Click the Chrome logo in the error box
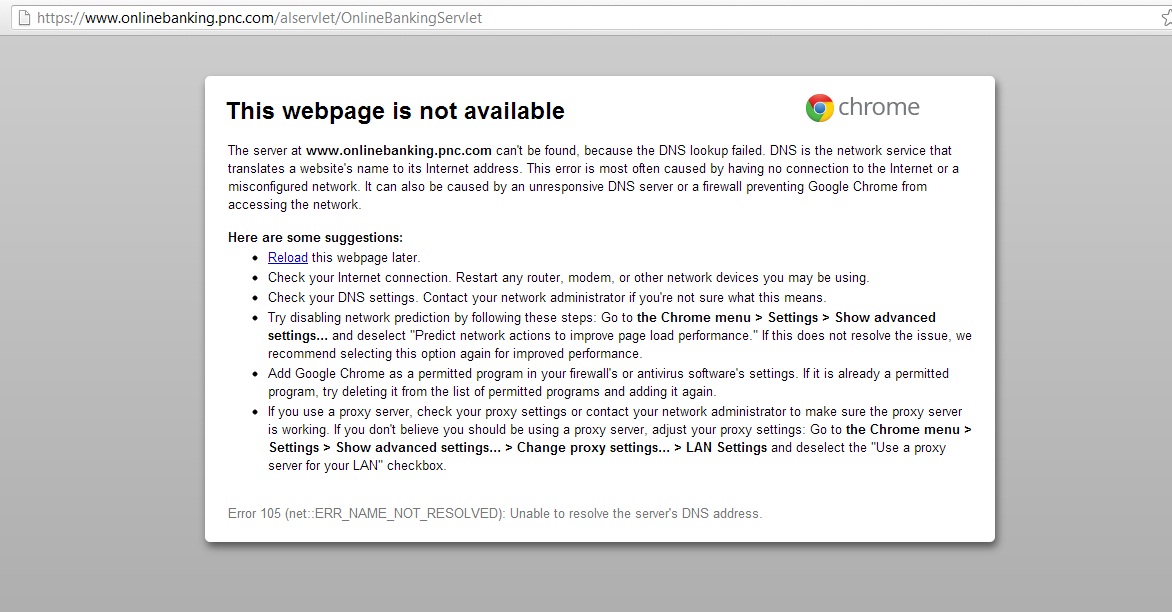The height and width of the screenshot is (612, 1172). point(819,108)
